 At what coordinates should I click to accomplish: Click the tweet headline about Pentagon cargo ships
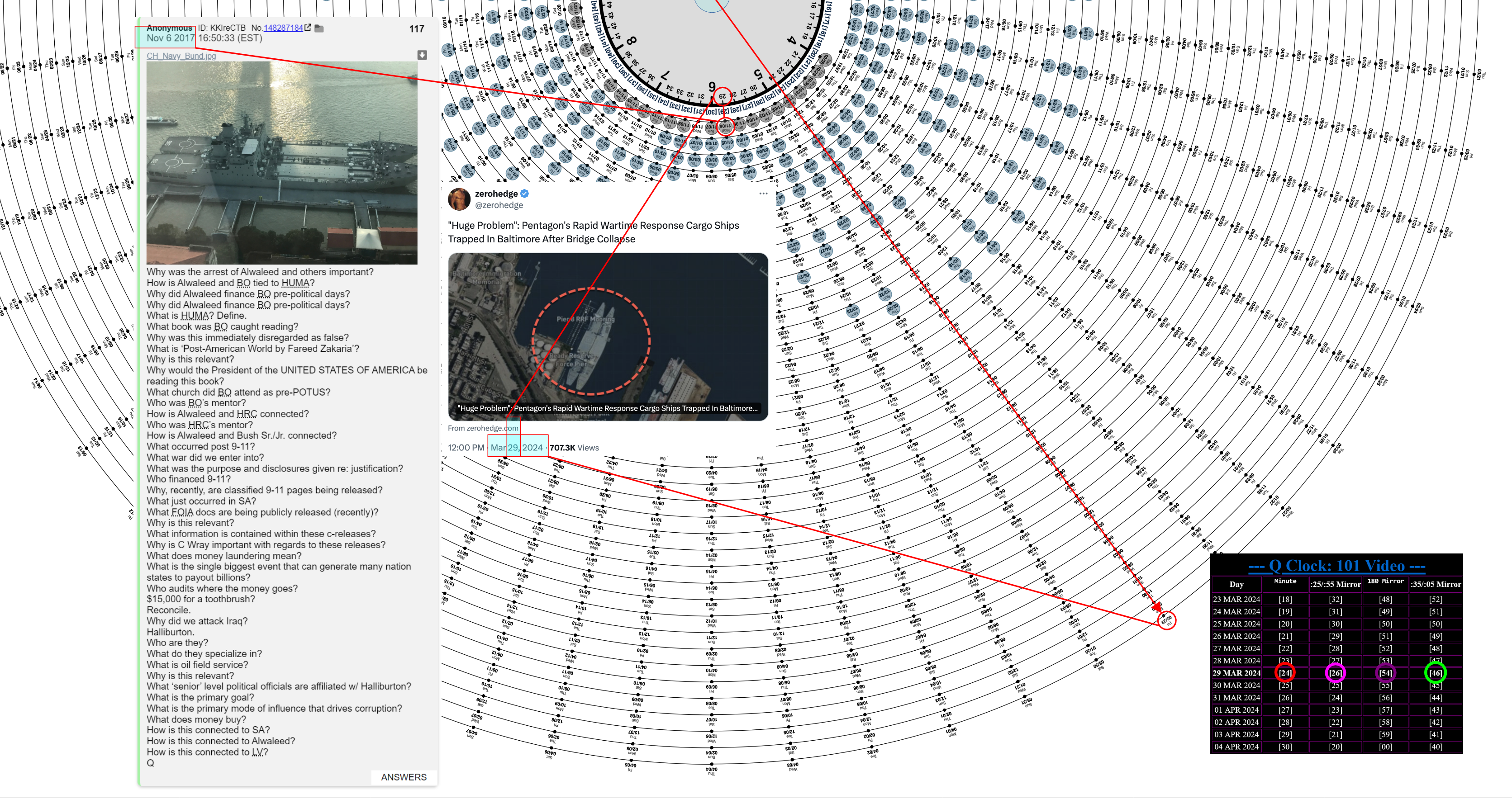[594, 232]
